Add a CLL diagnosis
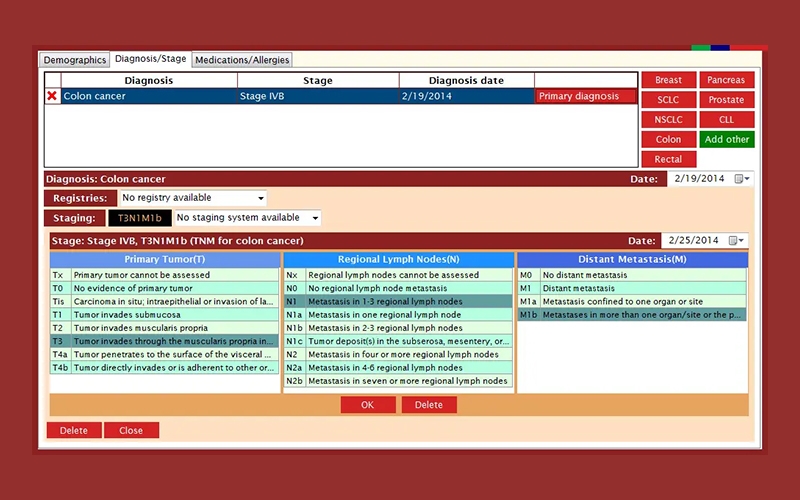The height and width of the screenshot is (500, 800). coord(726,119)
